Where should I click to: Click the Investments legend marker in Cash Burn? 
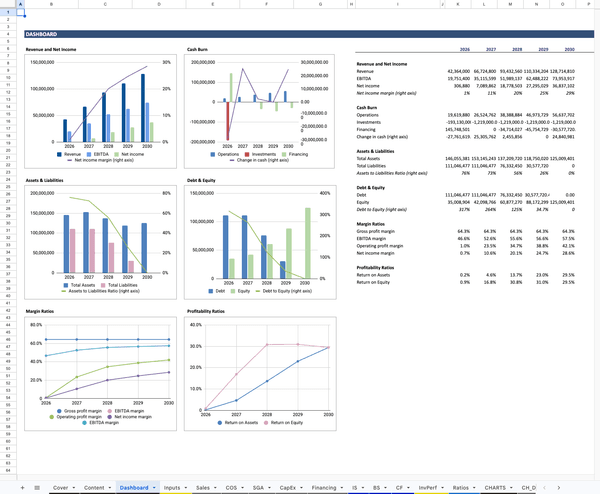(x=250, y=155)
